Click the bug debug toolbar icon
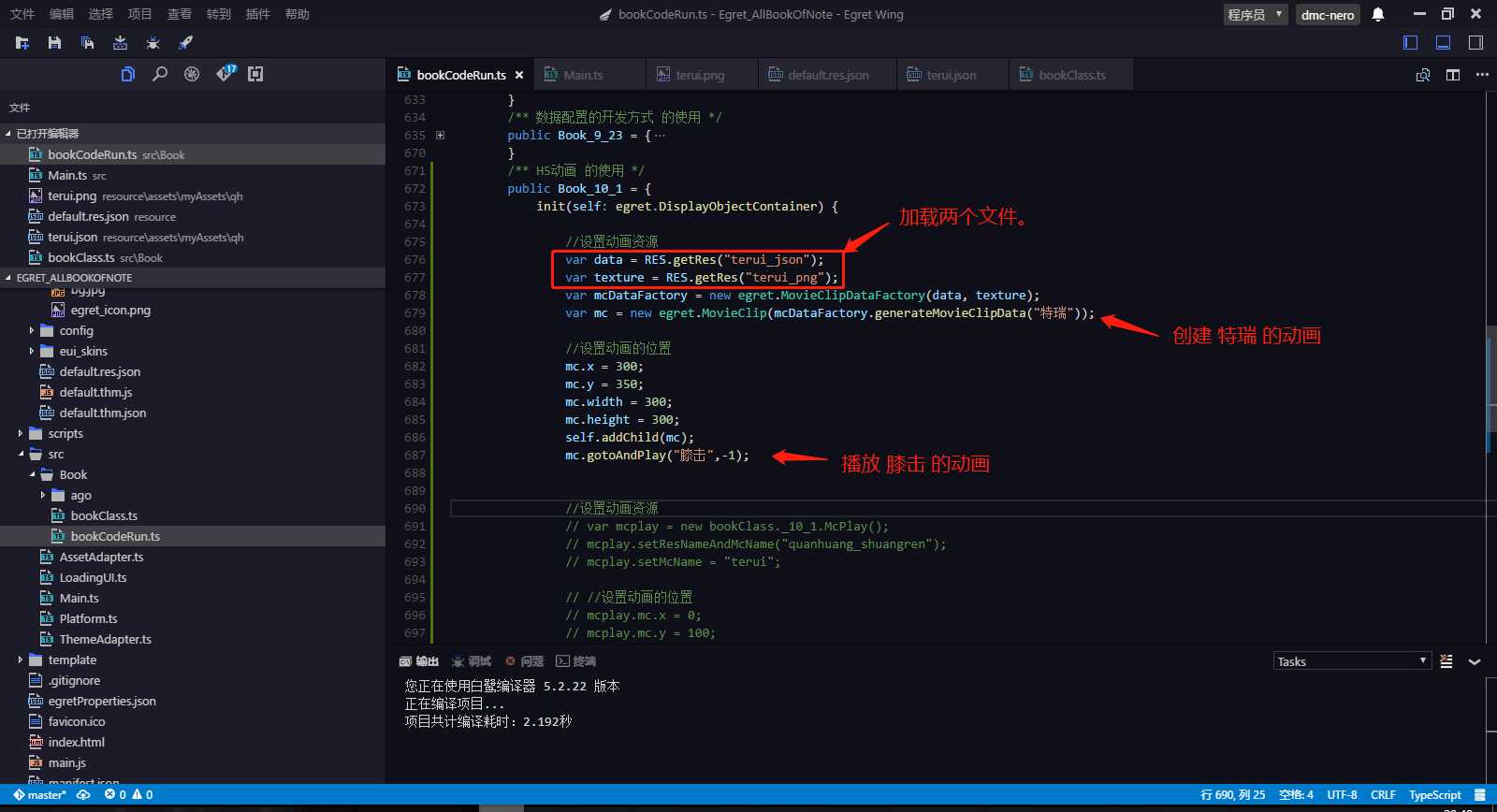Image resolution: width=1497 pixels, height=812 pixels. [153, 43]
